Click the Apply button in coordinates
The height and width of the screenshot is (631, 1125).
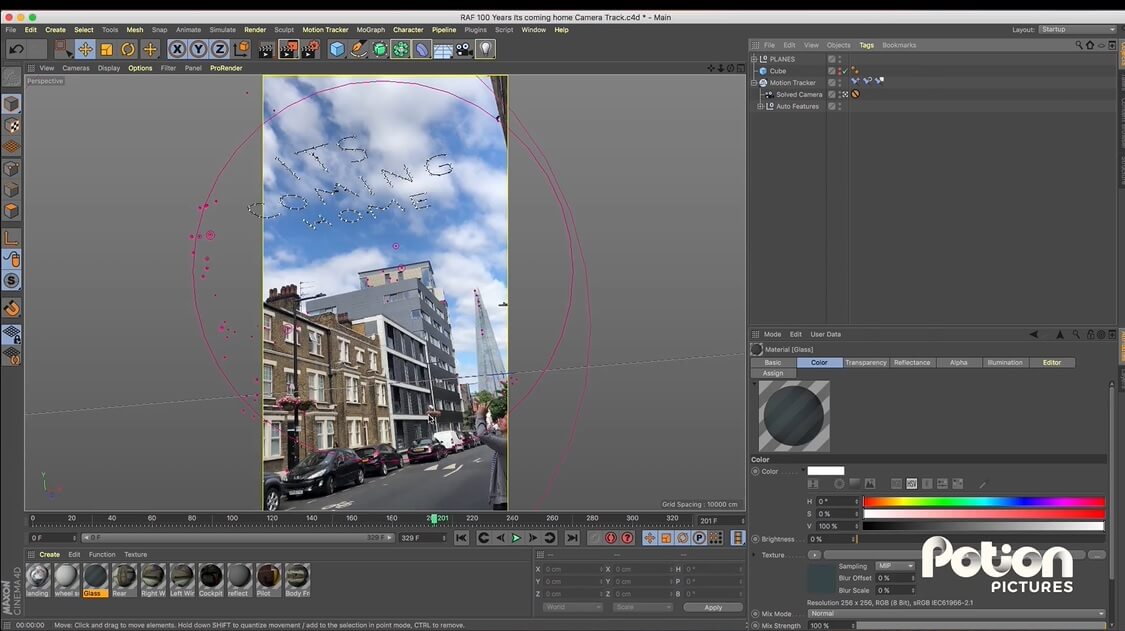(713, 607)
